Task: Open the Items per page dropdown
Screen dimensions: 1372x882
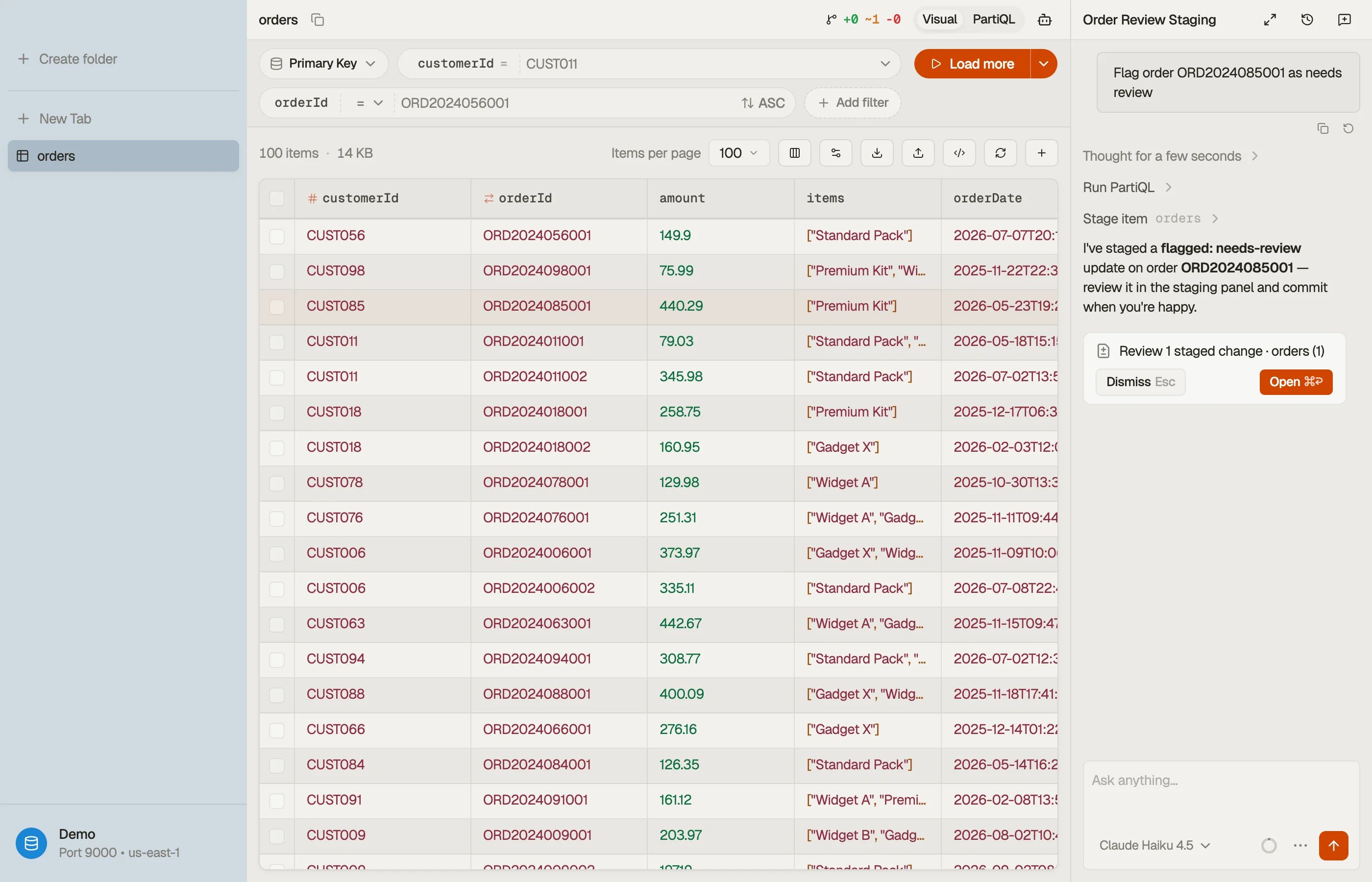Action: tap(739, 153)
